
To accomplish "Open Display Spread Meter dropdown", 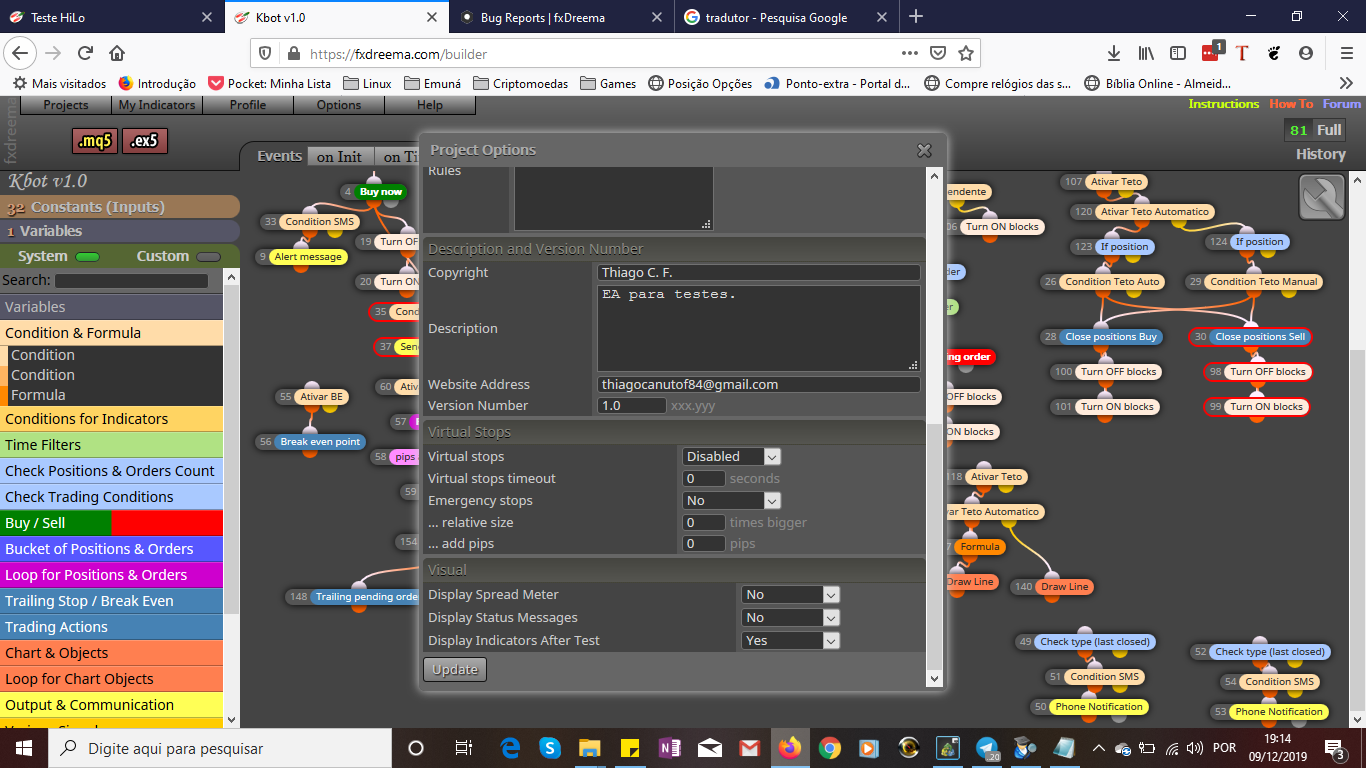I will (790, 594).
